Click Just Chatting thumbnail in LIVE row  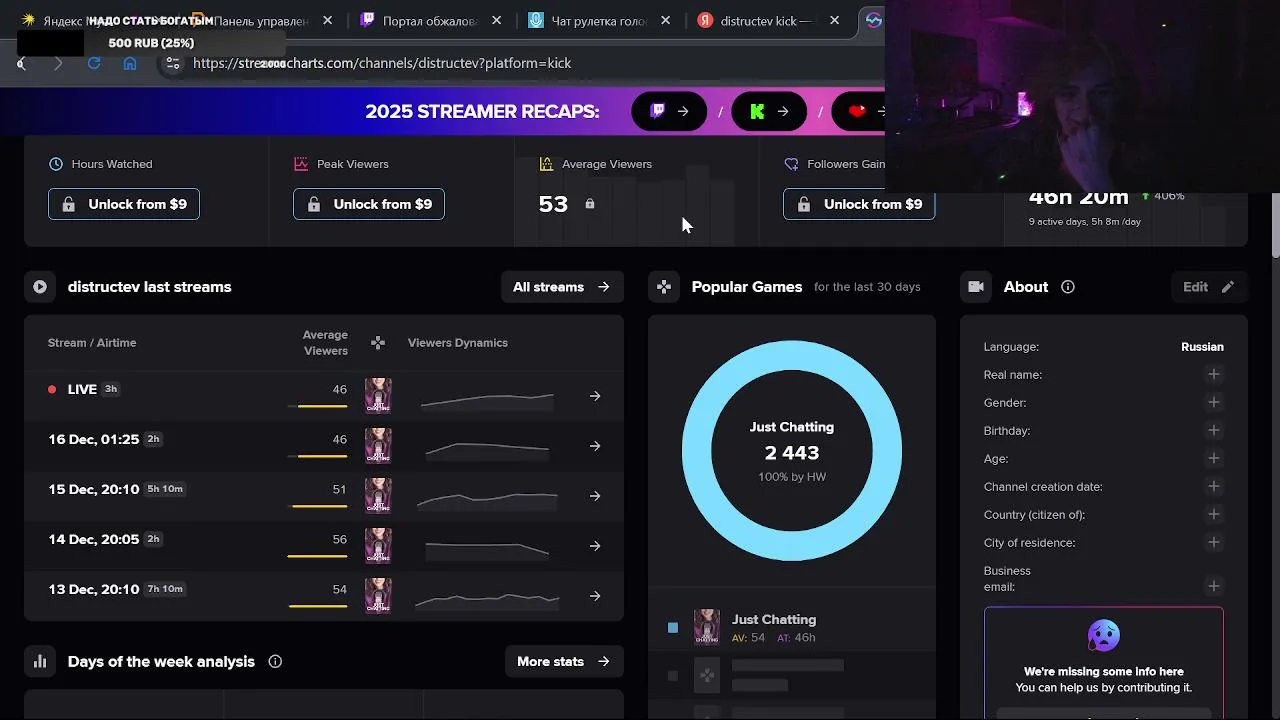378,396
